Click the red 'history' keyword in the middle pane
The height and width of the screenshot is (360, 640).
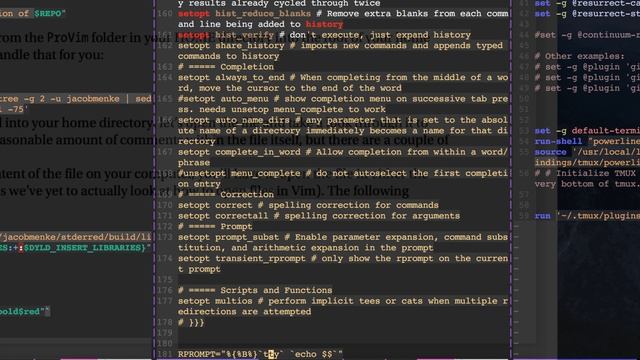pos(324,24)
